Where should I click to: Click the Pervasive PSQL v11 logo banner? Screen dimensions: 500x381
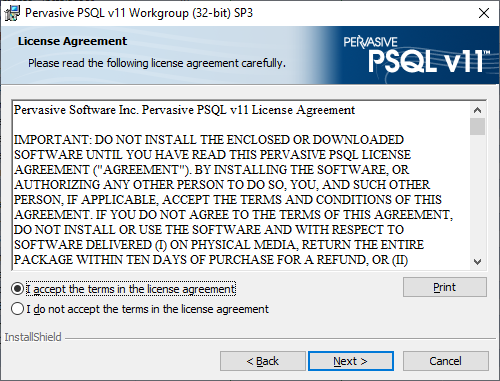(416, 56)
